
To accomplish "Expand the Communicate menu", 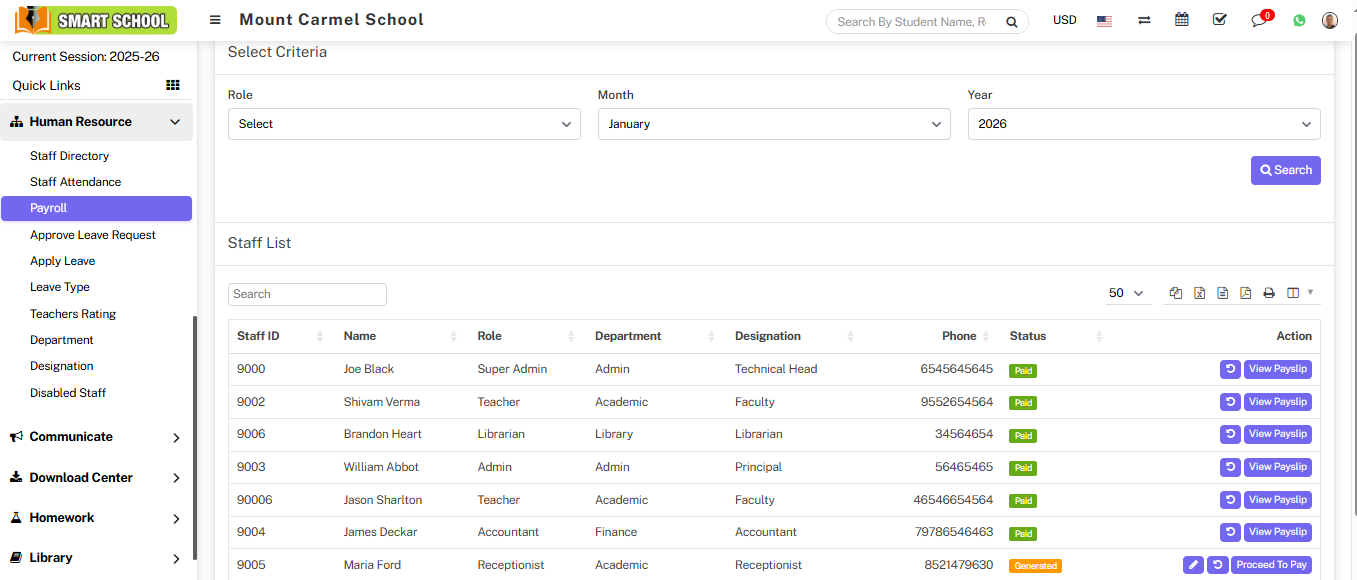I will click(96, 437).
